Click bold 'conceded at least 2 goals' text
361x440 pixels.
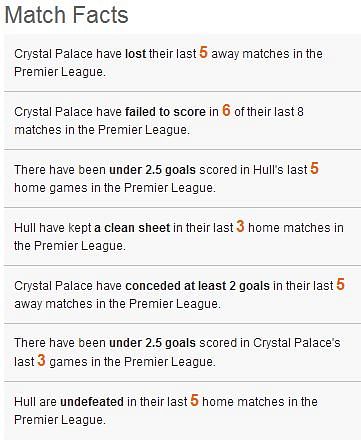click(x=197, y=286)
